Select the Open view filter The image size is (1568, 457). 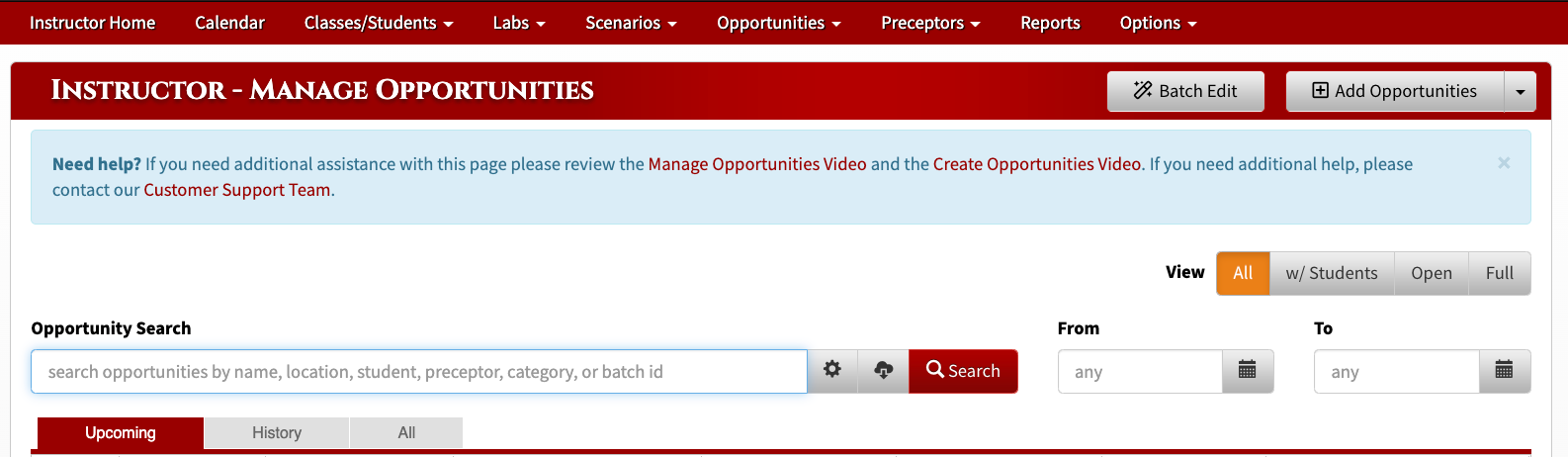click(1432, 273)
